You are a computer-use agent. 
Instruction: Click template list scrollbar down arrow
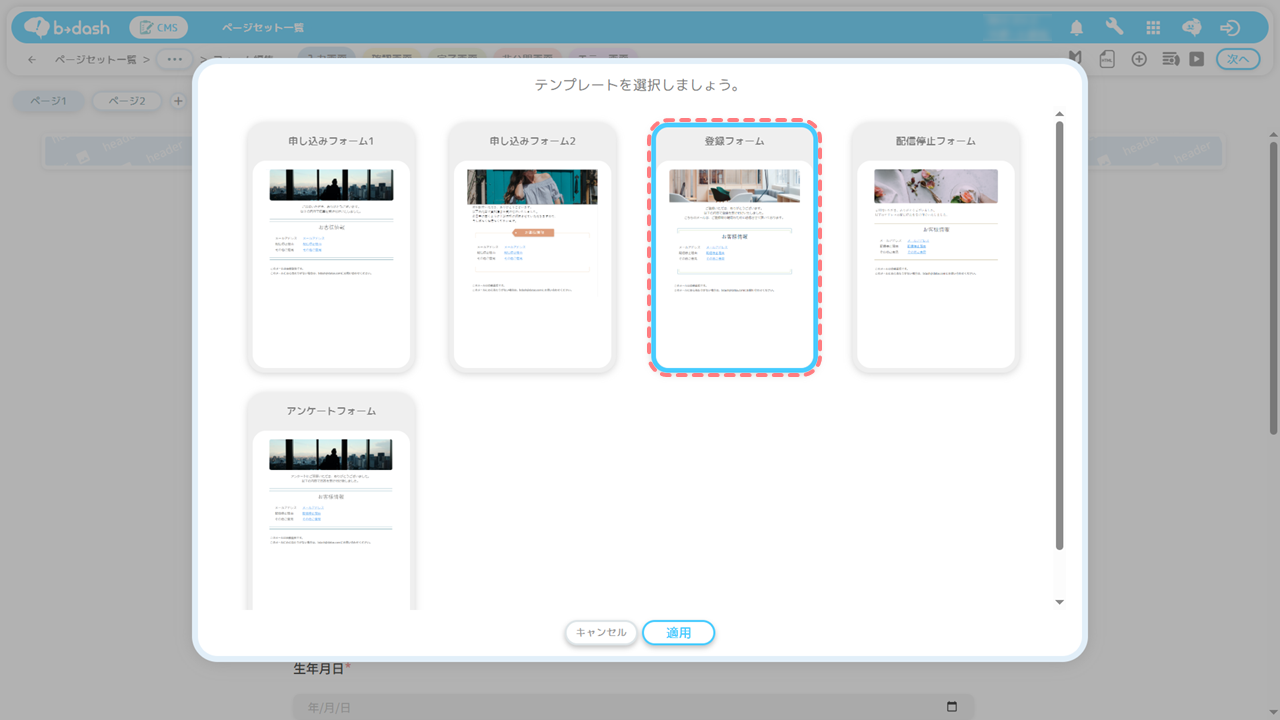1059,602
